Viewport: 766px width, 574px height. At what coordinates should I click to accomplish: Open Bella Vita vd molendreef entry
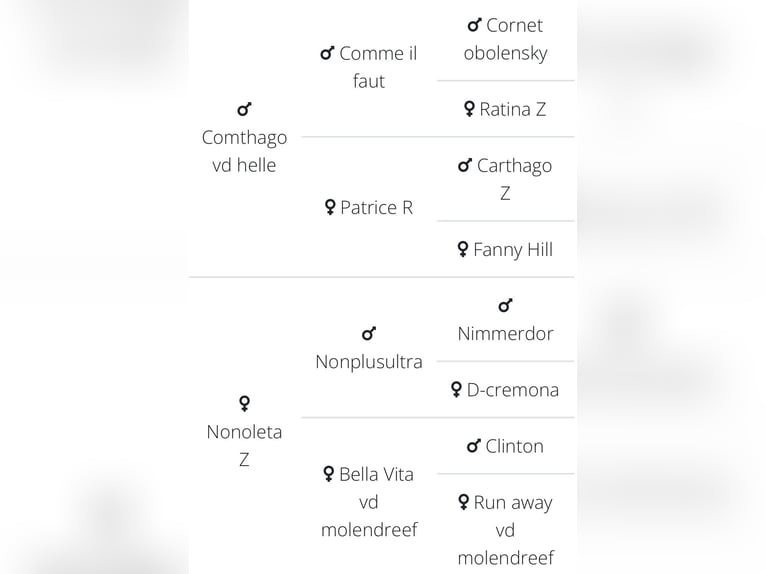pyautogui.click(x=368, y=501)
